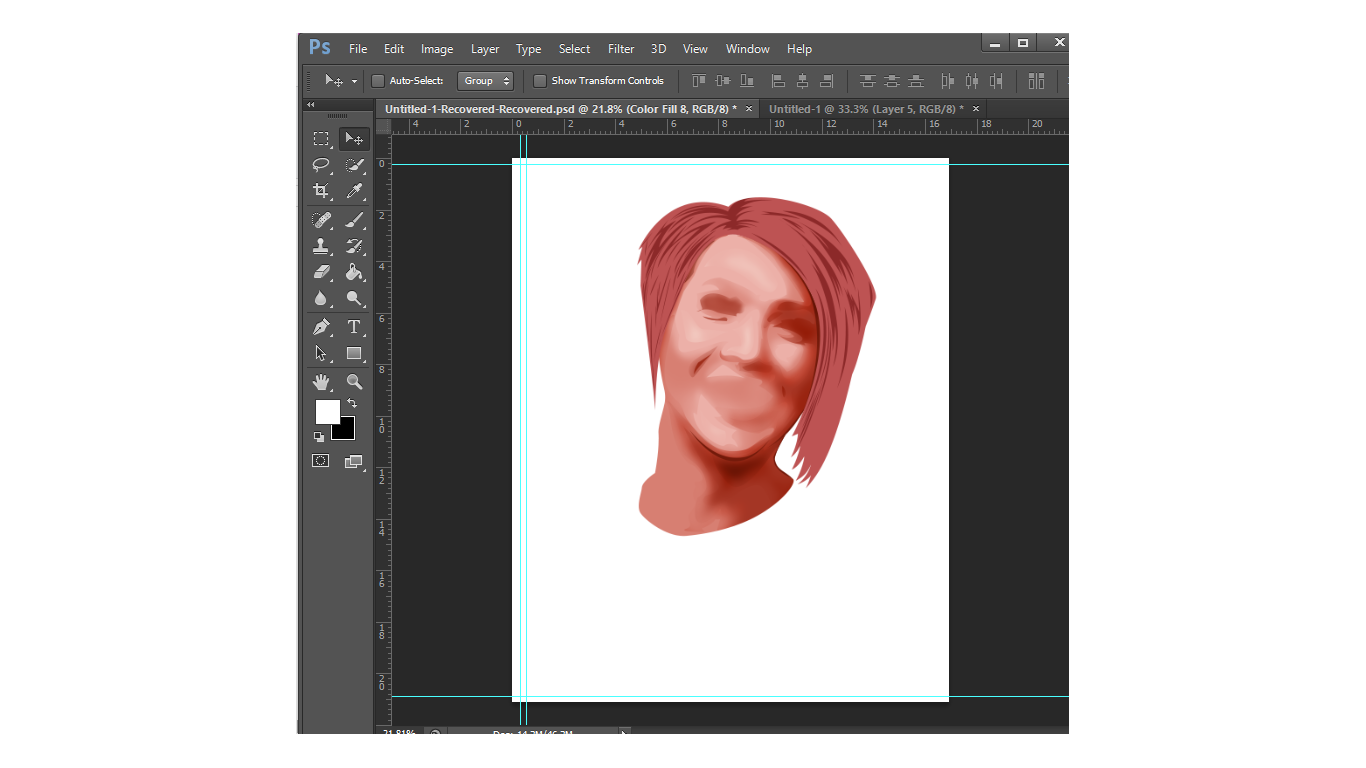Collapse the toolbox with double-arrow button
Screen dimensions: 1366x768
click(x=310, y=105)
